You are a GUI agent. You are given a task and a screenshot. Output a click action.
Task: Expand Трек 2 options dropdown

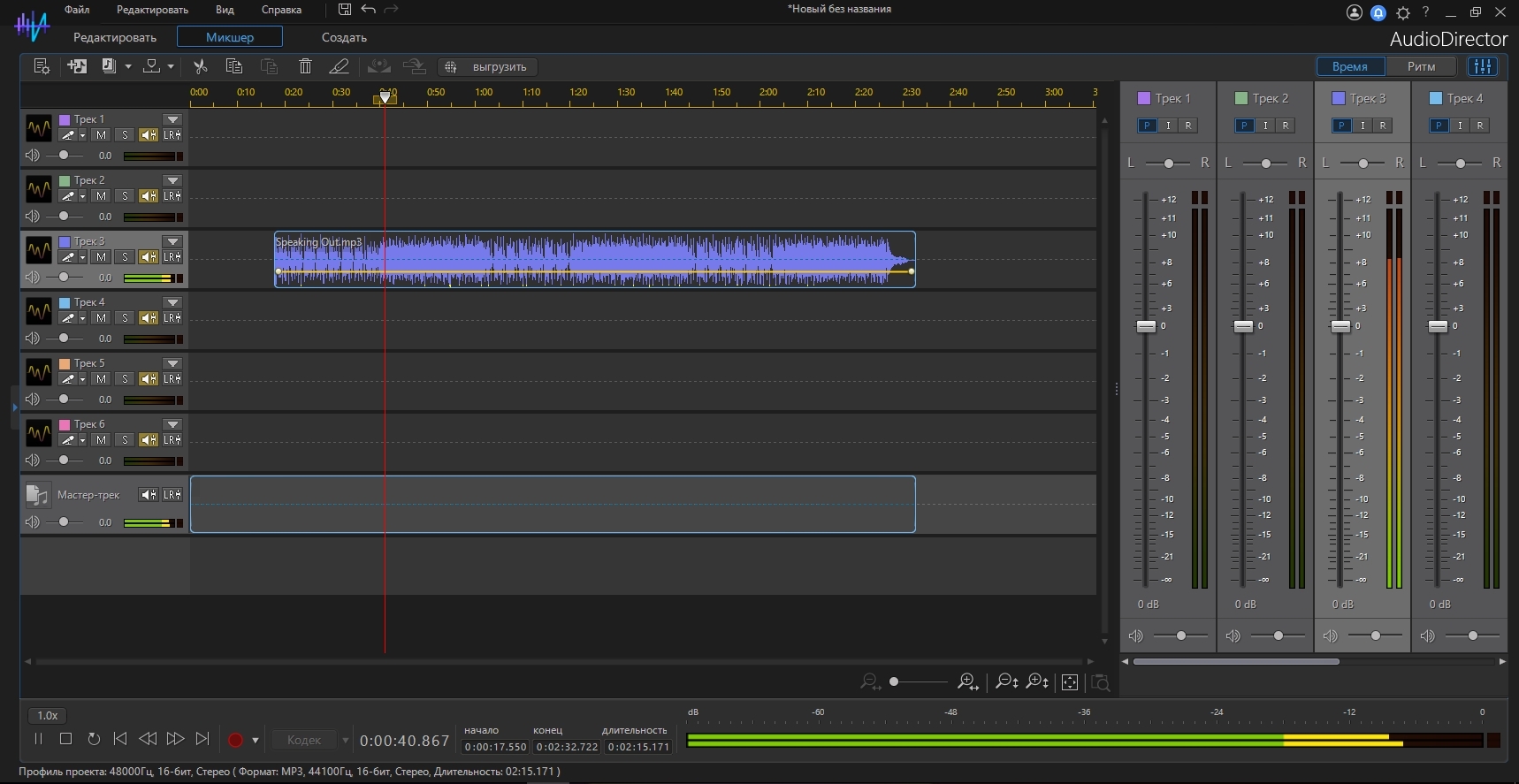click(x=172, y=180)
